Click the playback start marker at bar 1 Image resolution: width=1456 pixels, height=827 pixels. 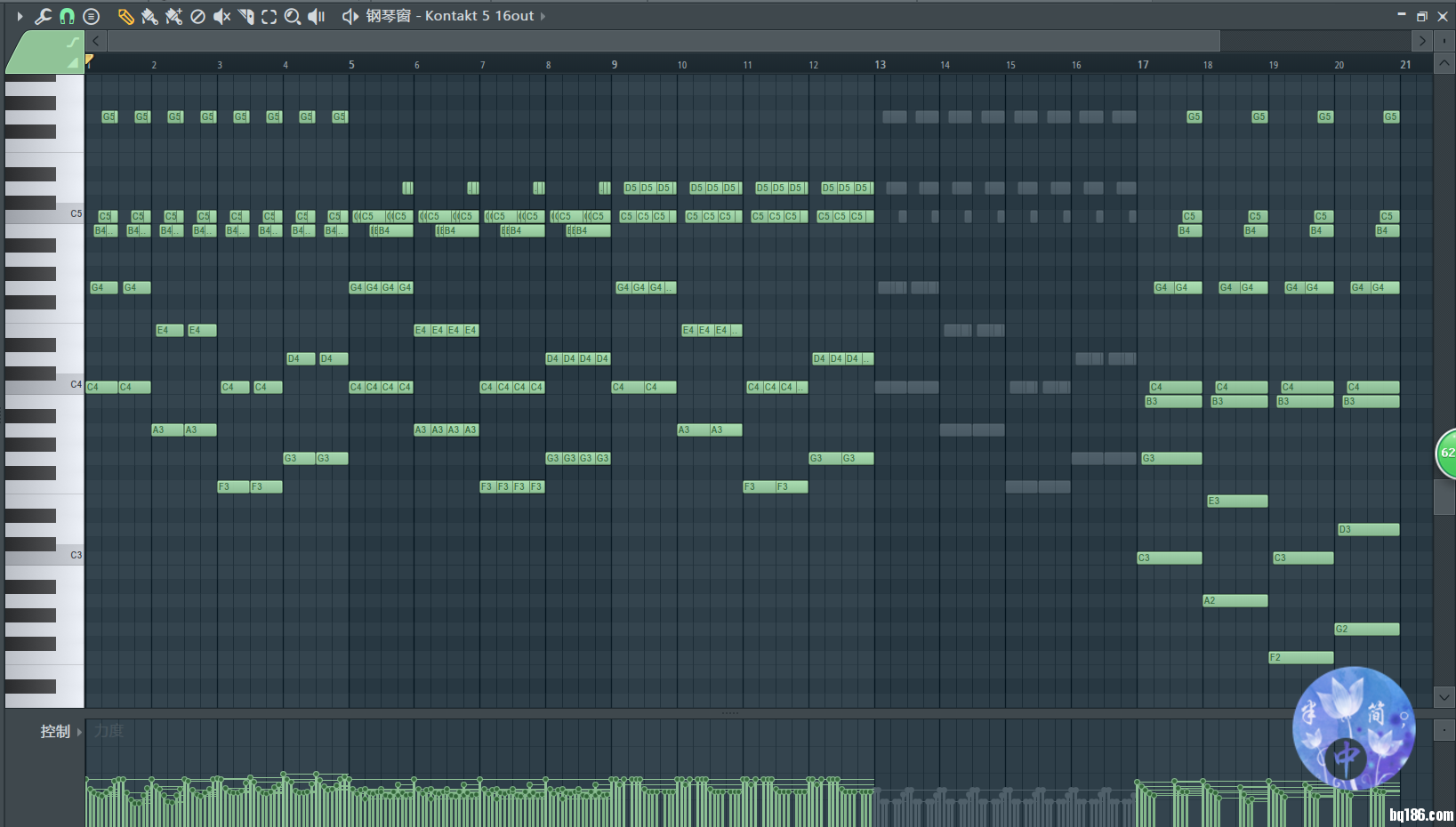(89, 60)
